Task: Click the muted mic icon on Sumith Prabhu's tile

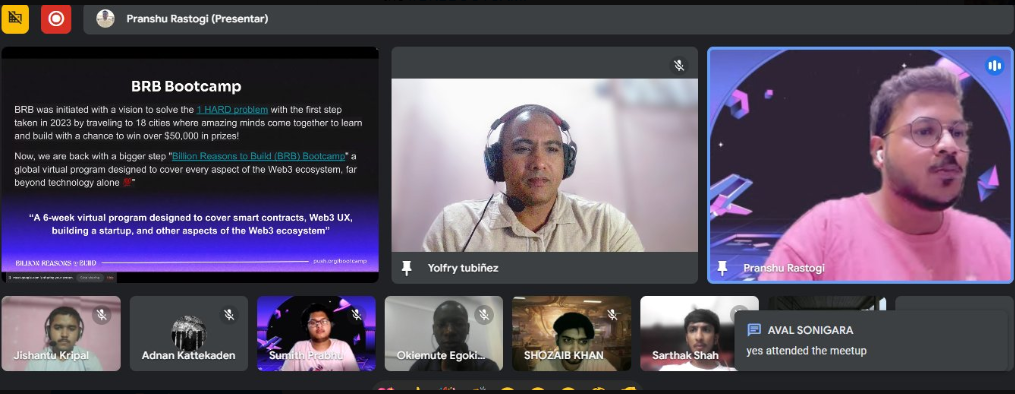Action: coord(357,315)
